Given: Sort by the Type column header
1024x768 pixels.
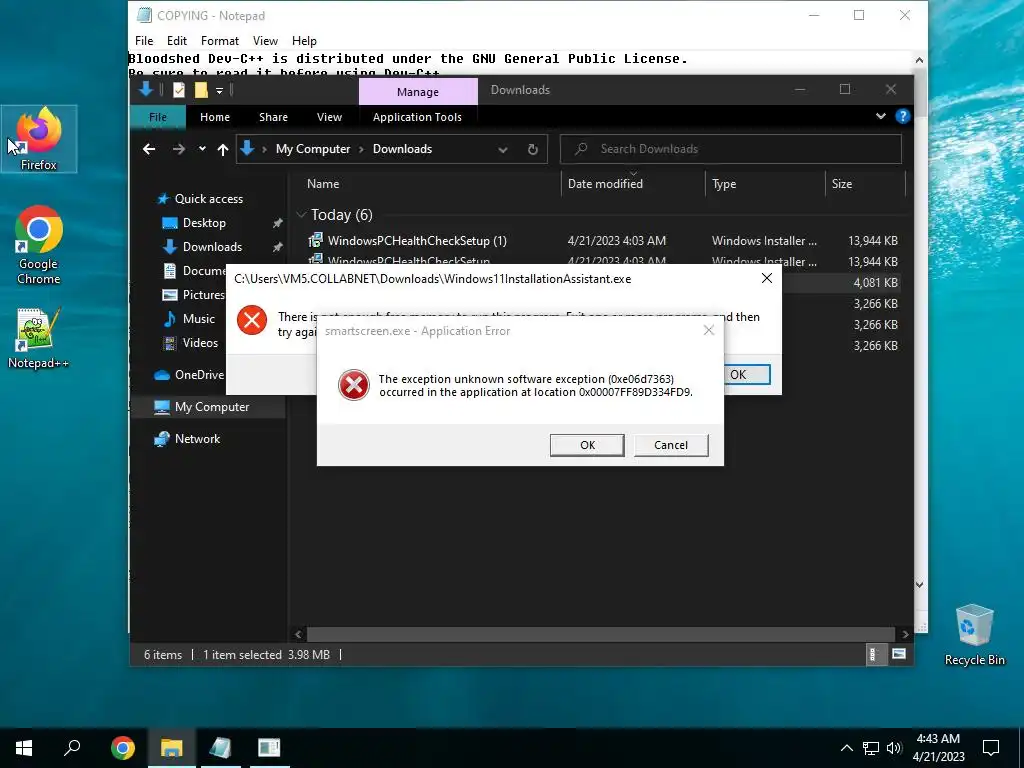Looking at the screenshot, I should 724,184.
